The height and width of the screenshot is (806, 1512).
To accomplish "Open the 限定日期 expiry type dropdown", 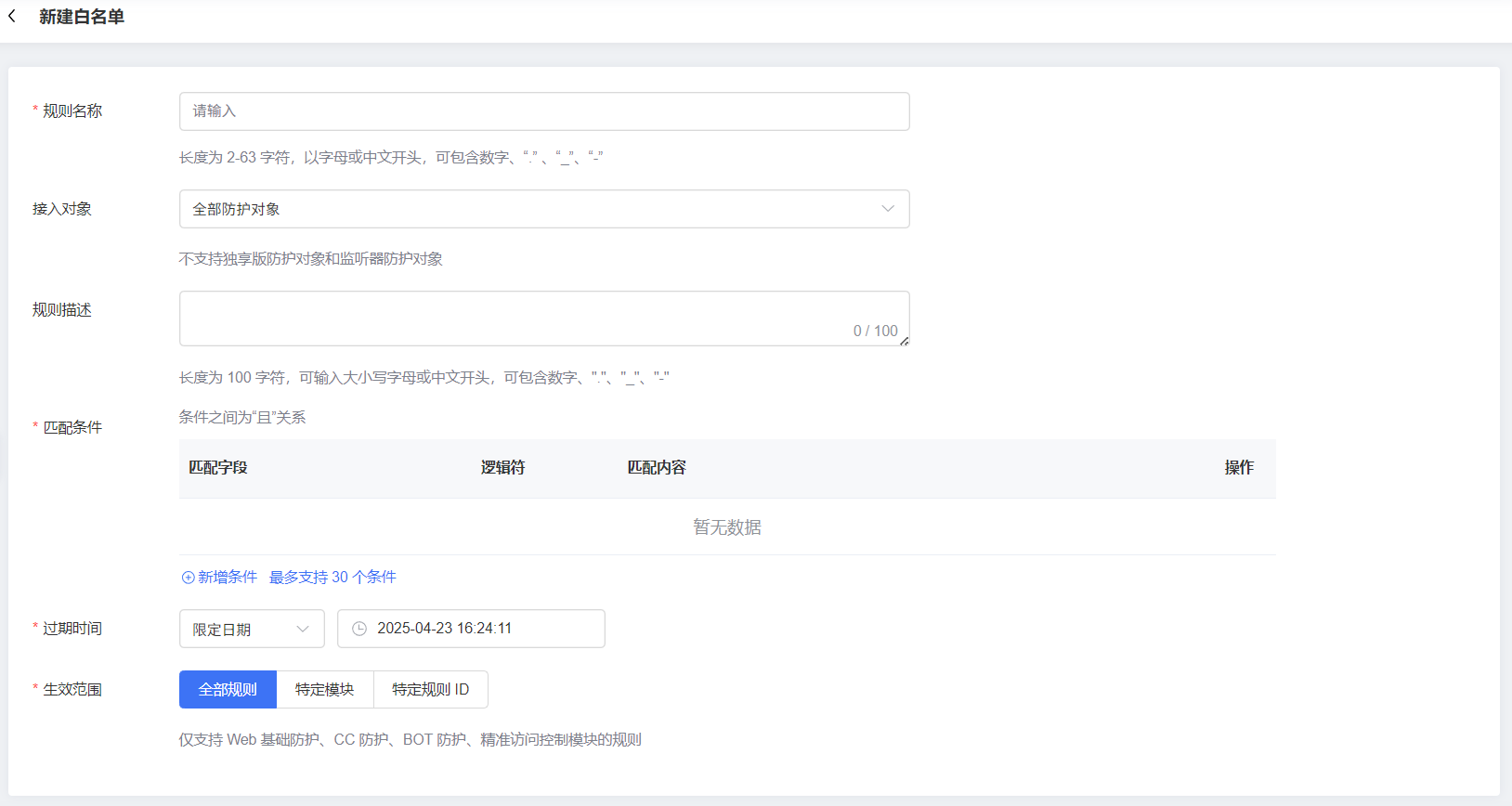I will [252, 629].
